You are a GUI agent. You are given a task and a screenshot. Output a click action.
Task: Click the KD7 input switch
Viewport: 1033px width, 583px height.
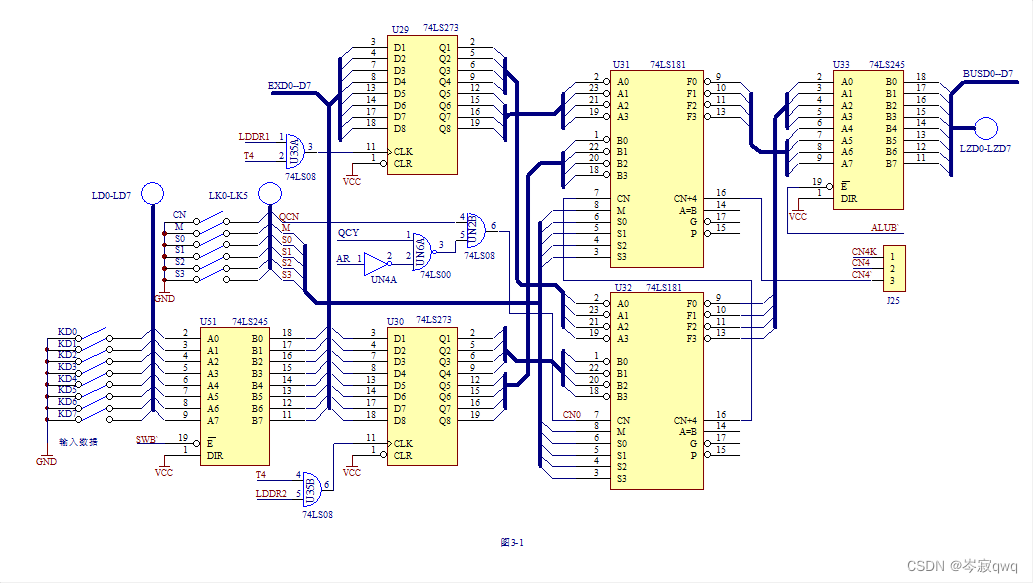pyautogui.click(x=93, y=415)
